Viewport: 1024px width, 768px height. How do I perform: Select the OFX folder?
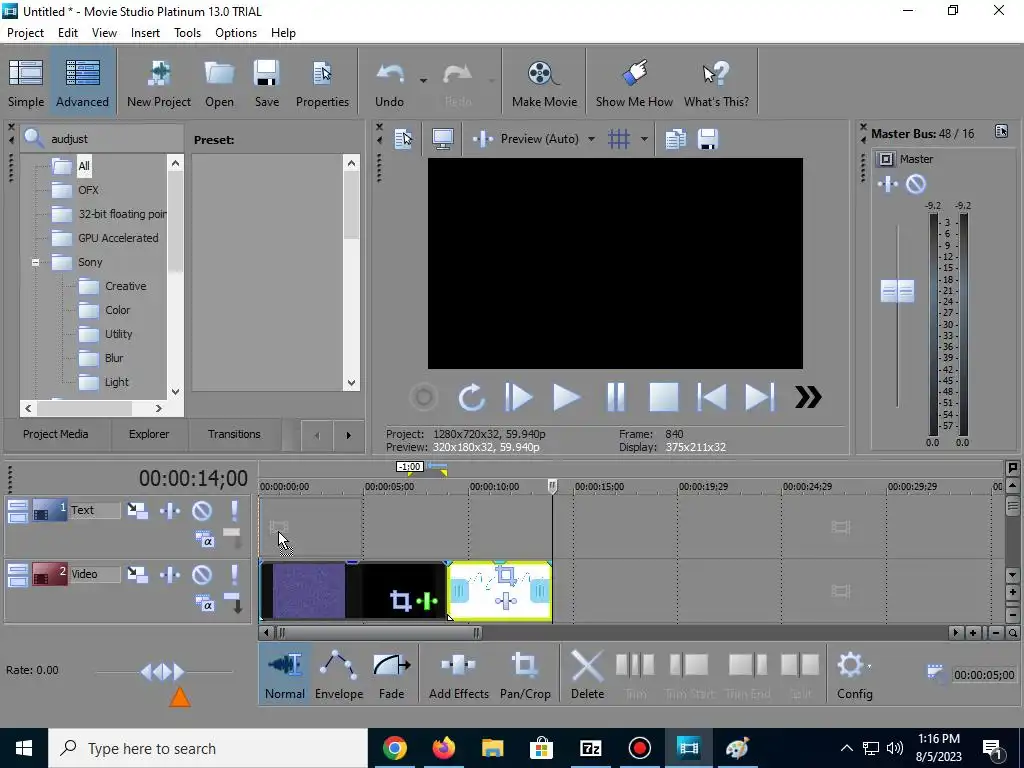pos(88,190)
